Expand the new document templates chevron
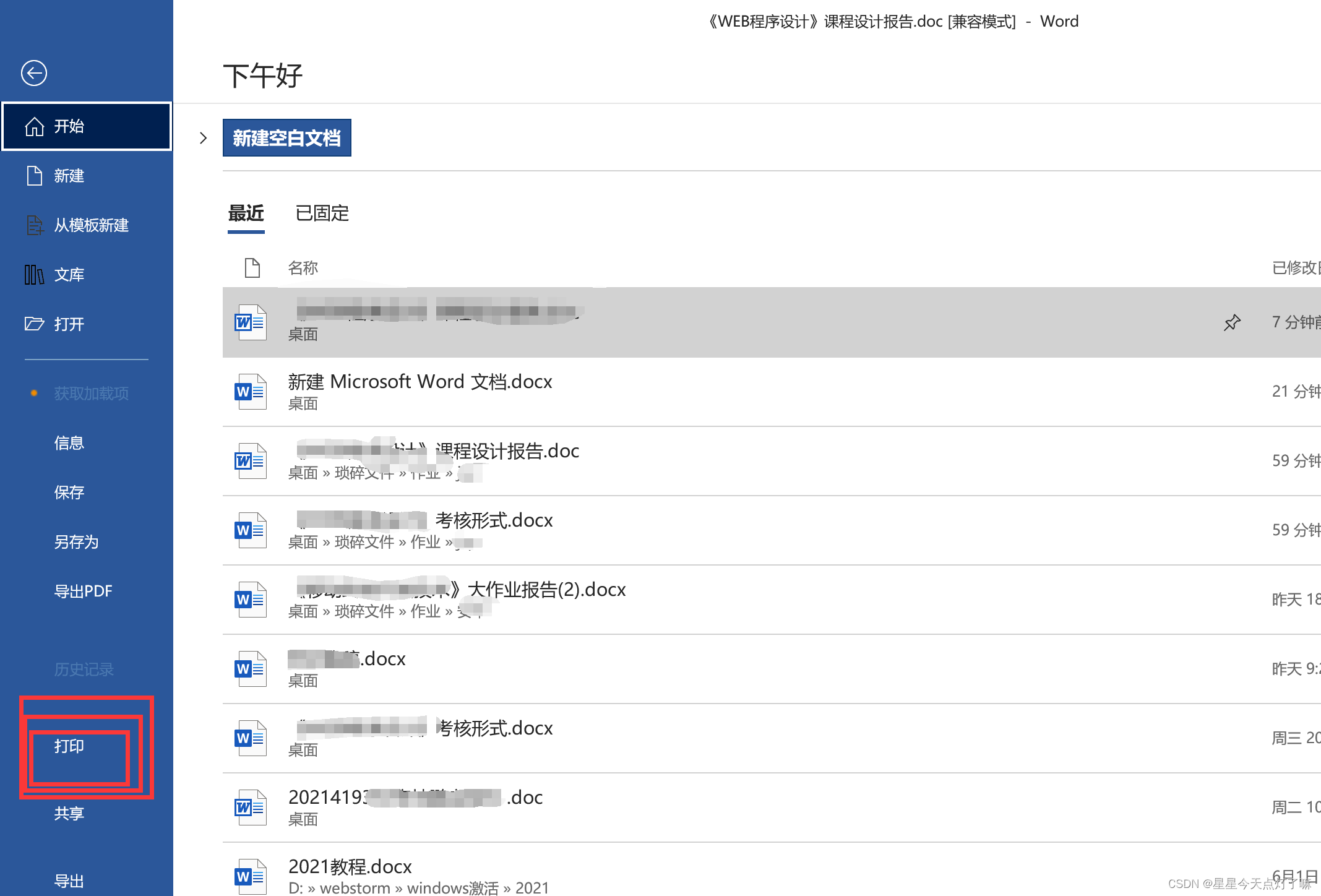 [203, 138]
